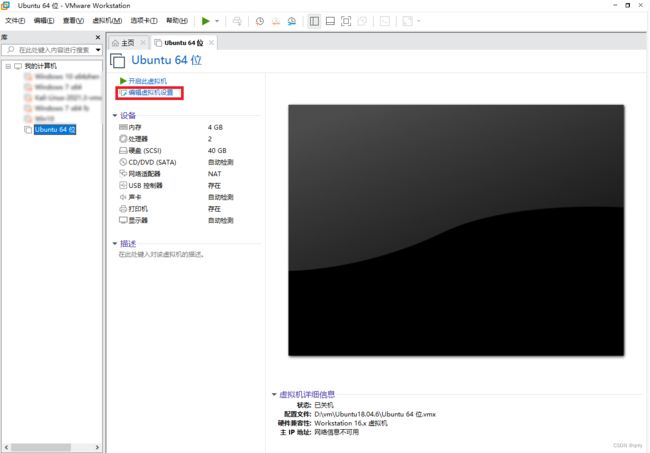This screenshot has width=650, height=453.
Task: Collapse the 设备 section
Action: [x=115, y=116]
